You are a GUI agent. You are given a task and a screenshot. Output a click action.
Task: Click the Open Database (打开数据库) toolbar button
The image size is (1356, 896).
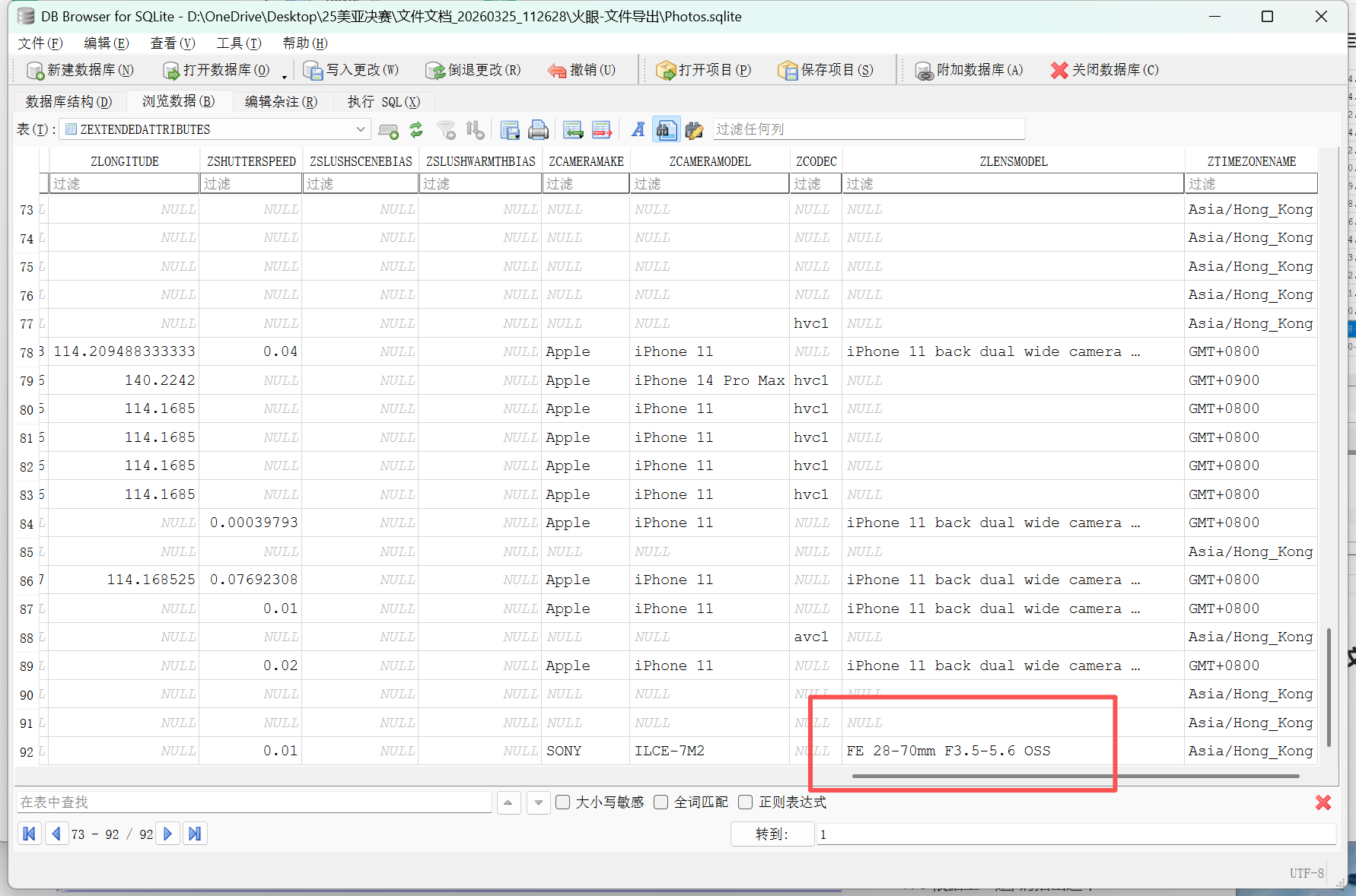(216, 70)
